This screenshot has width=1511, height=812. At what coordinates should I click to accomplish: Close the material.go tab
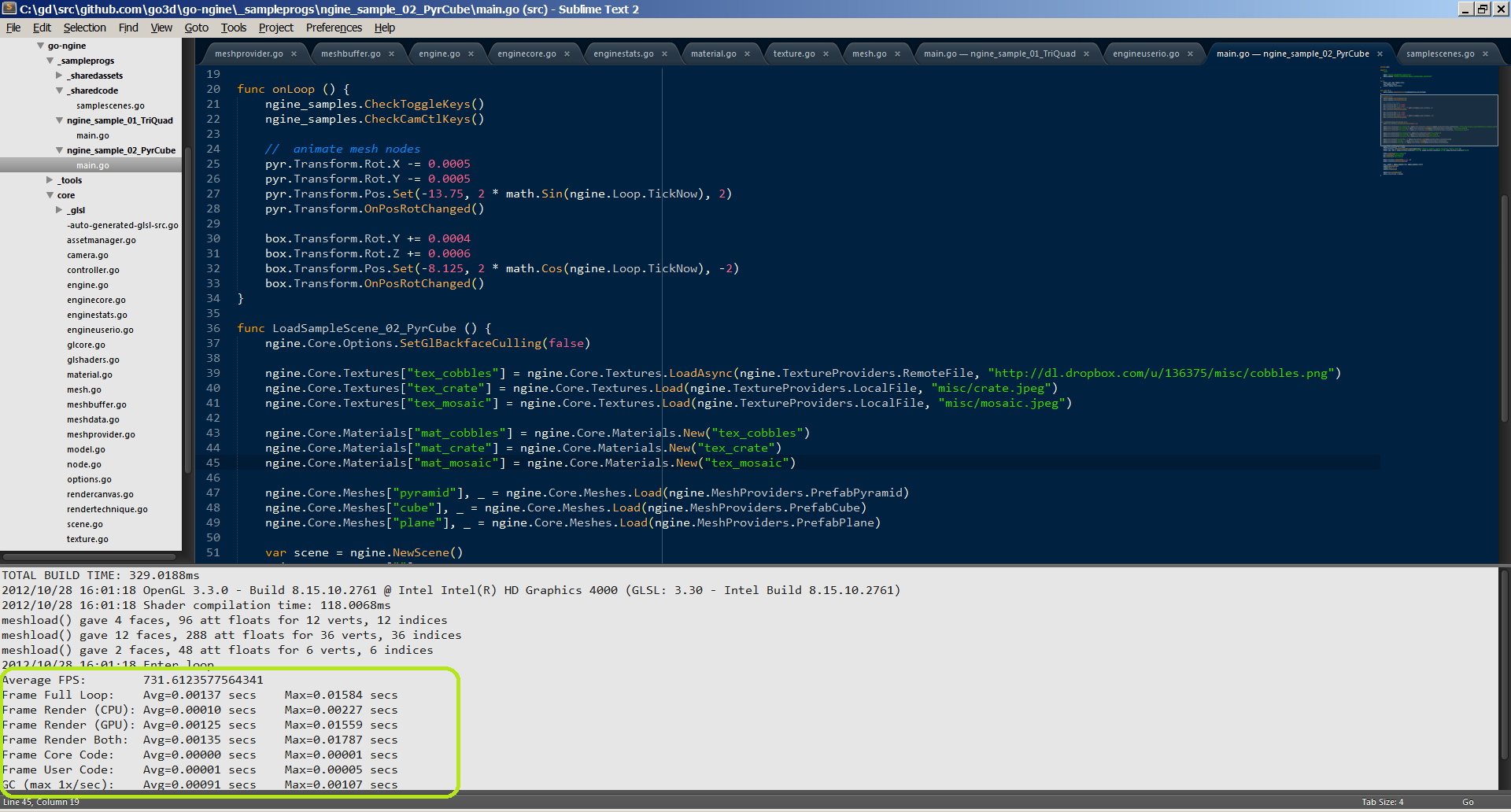[747, 54]
